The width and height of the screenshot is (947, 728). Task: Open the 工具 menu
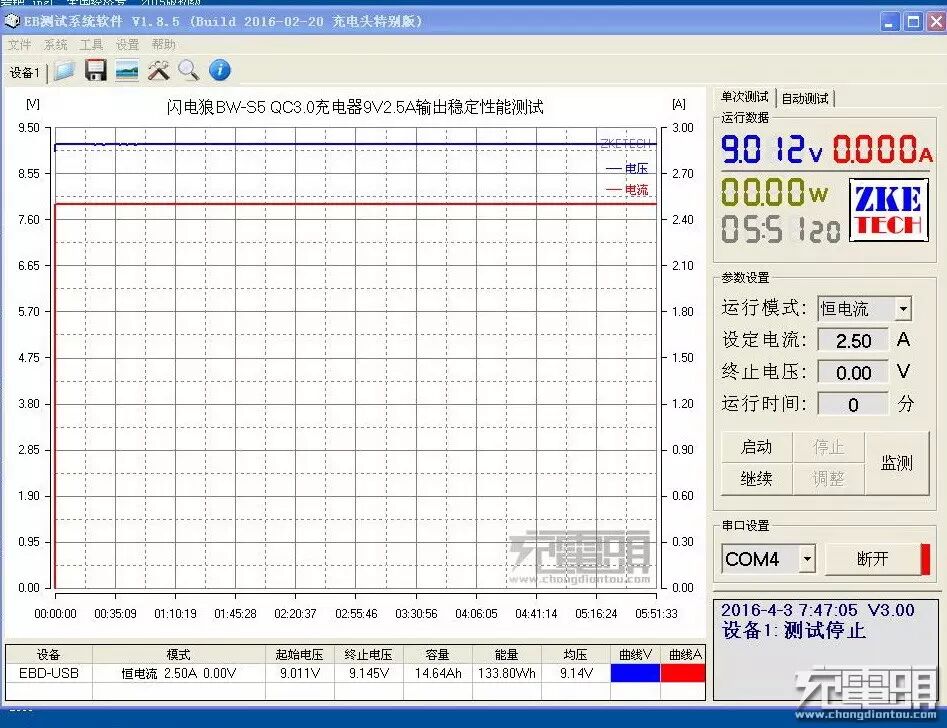91,45
